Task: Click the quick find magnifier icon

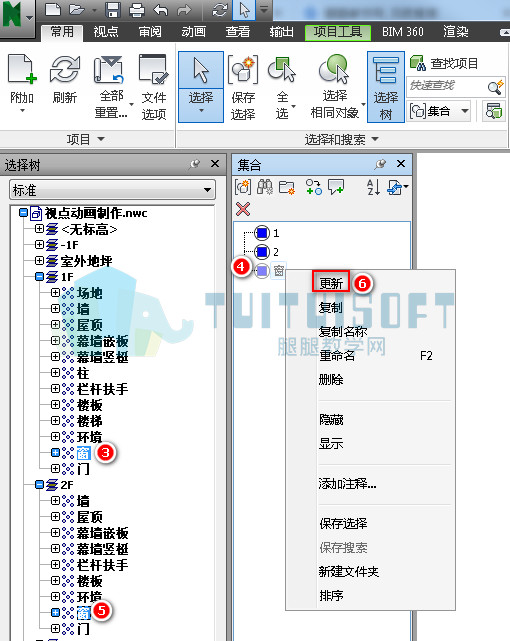Action: pyautogui.click(x=495, y=87)
